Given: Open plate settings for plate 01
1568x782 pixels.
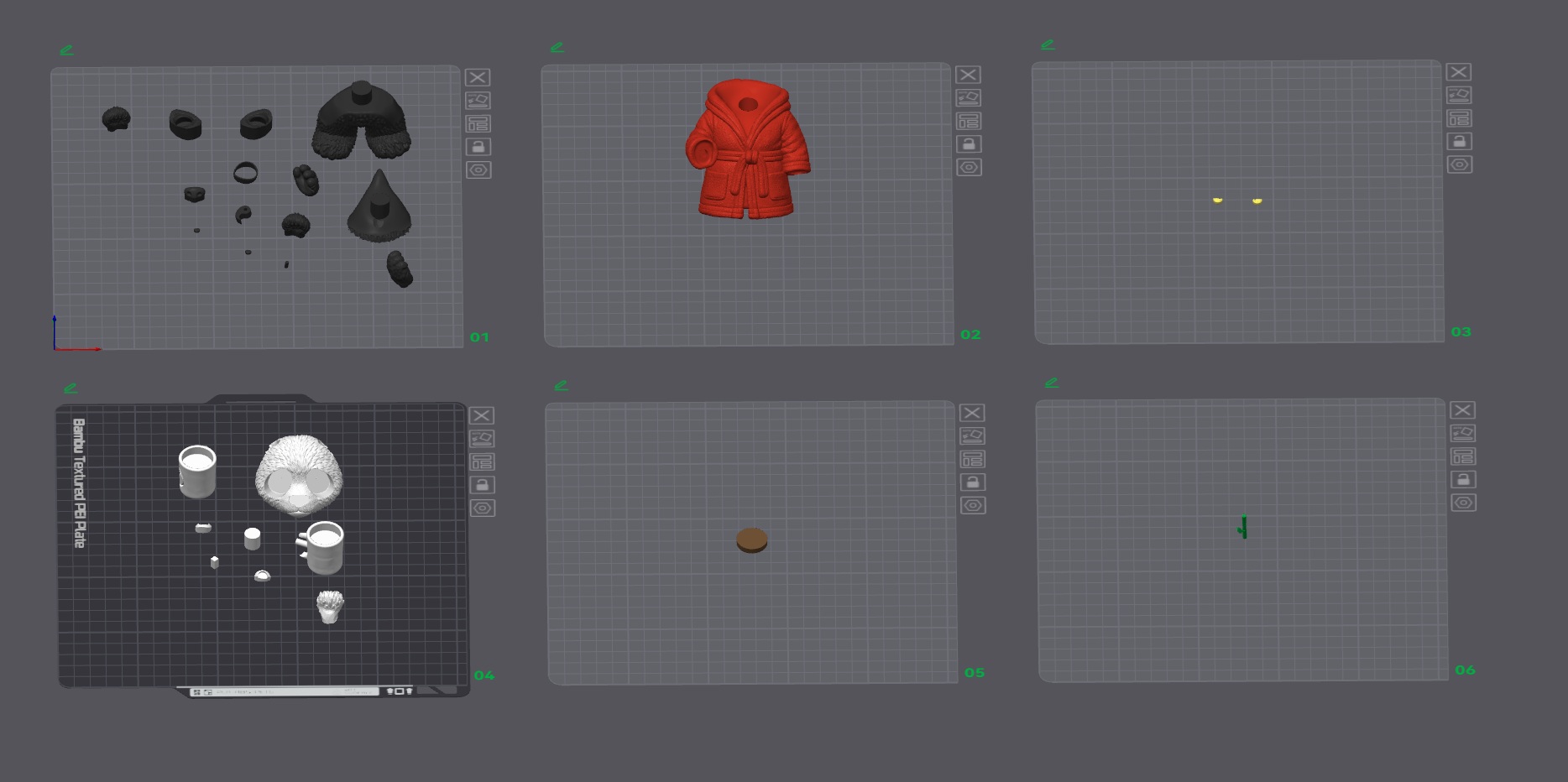Looking at the screenshot, I should [478, 169].
